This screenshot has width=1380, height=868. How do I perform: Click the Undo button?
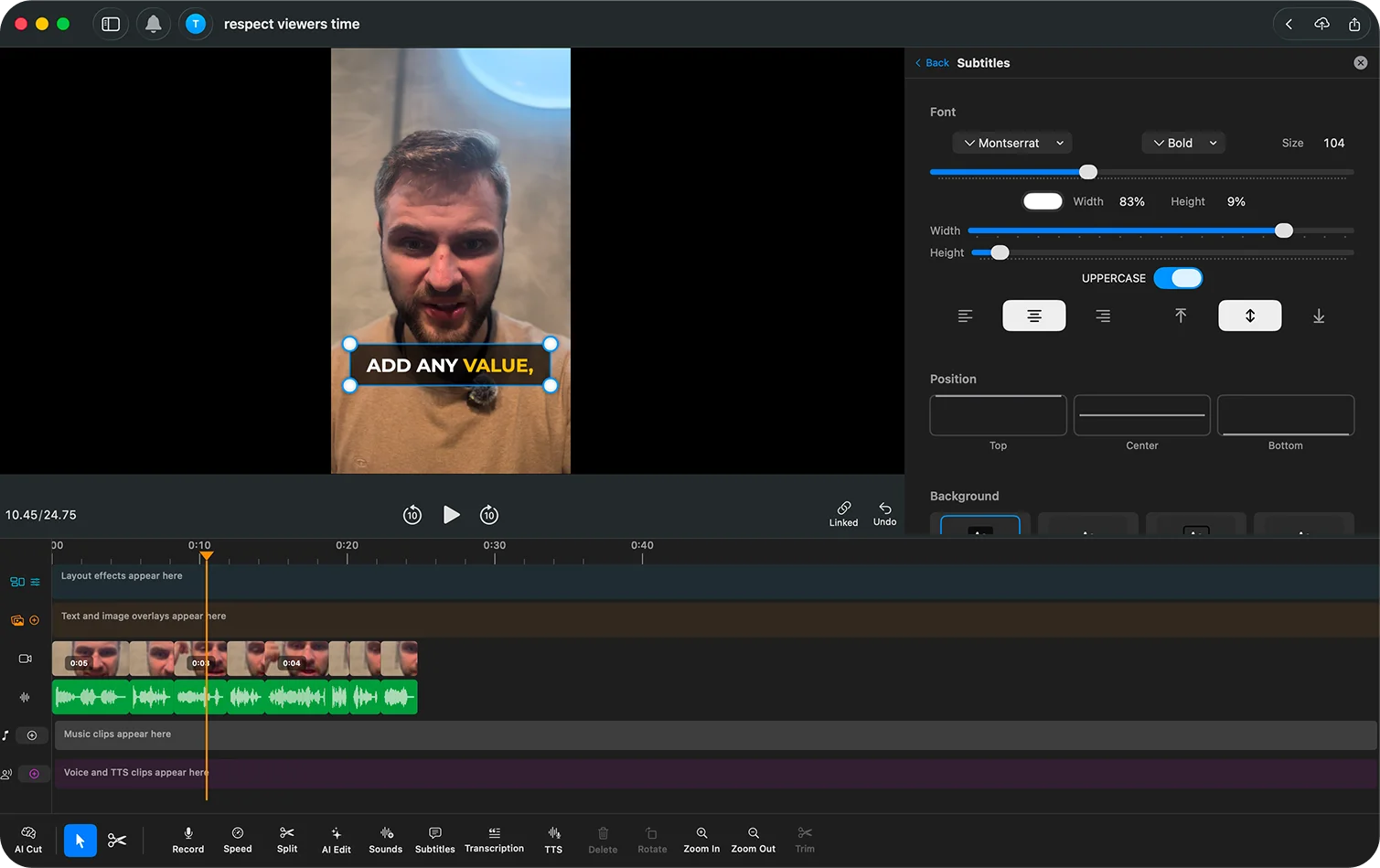884,514
